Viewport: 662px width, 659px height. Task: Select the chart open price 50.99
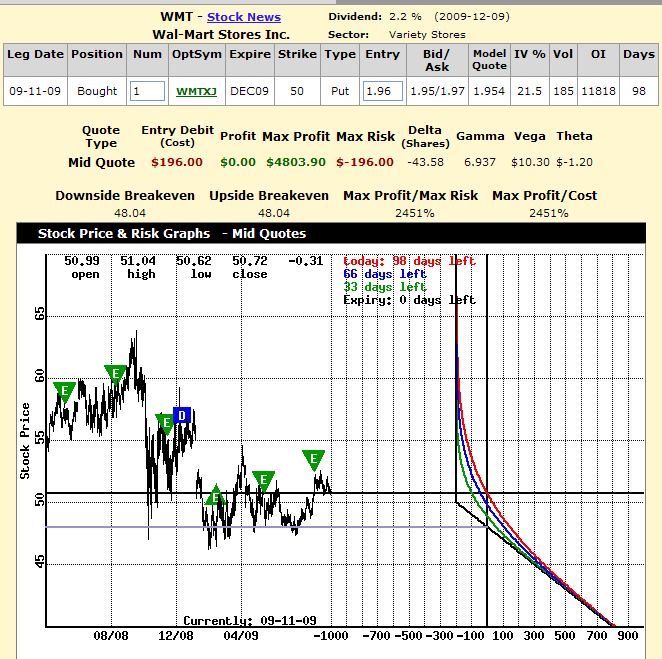click(82, 261)
